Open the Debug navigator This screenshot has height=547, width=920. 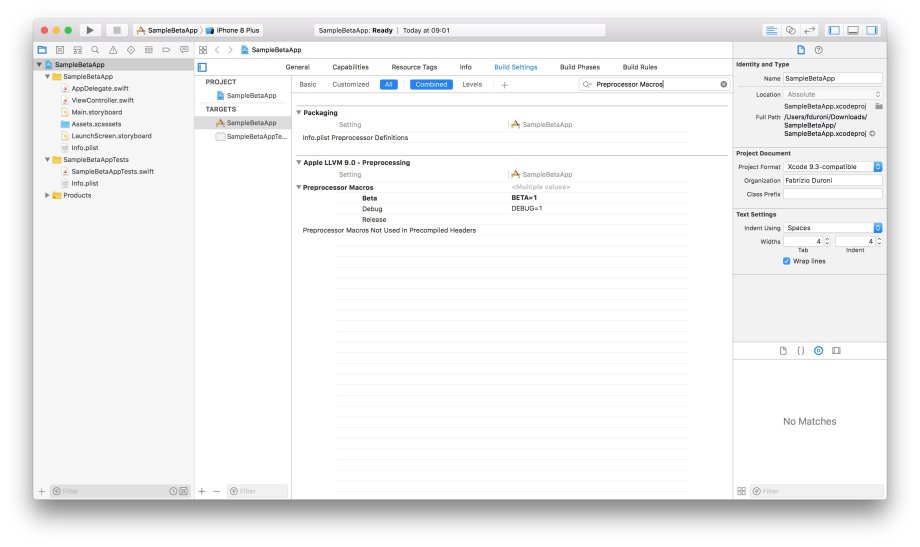click(148, 50)
